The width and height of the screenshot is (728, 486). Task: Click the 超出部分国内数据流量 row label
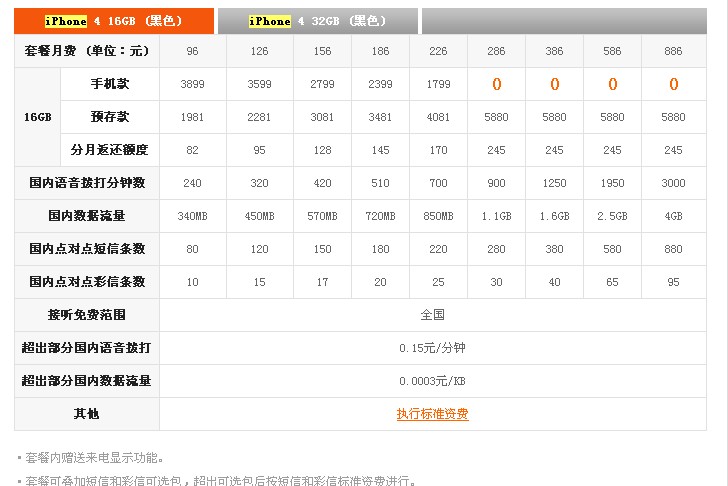coord(87,381)
